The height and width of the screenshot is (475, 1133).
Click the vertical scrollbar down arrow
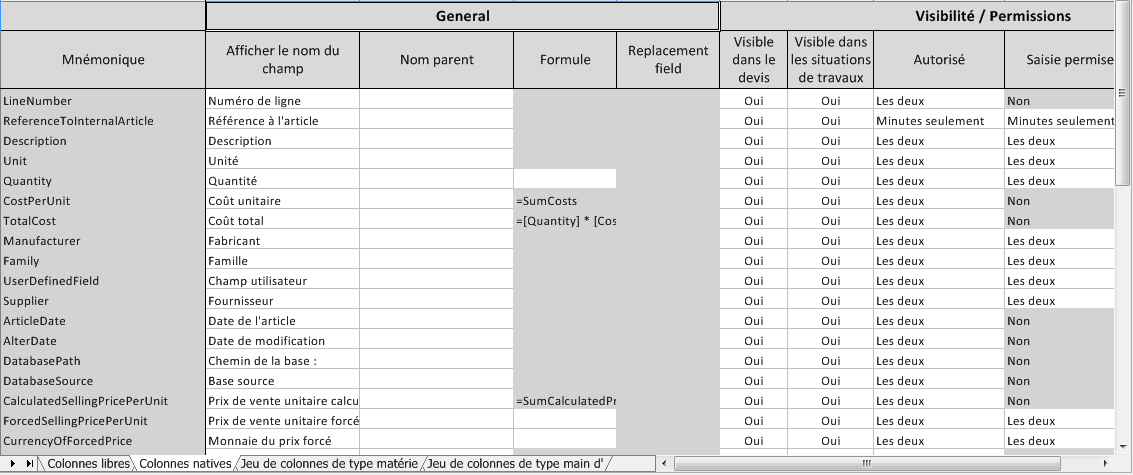pyautogui.click(x=1122, y=447)
